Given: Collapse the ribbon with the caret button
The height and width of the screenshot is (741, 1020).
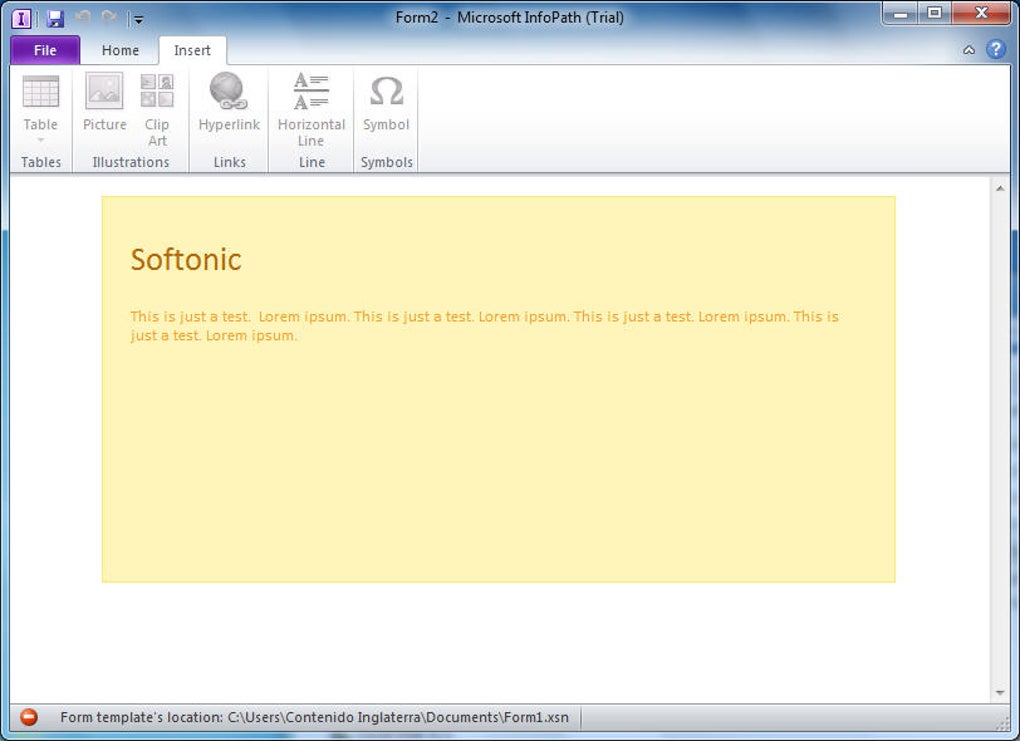Looking at the screenshot, I should [x=969, y=50].
